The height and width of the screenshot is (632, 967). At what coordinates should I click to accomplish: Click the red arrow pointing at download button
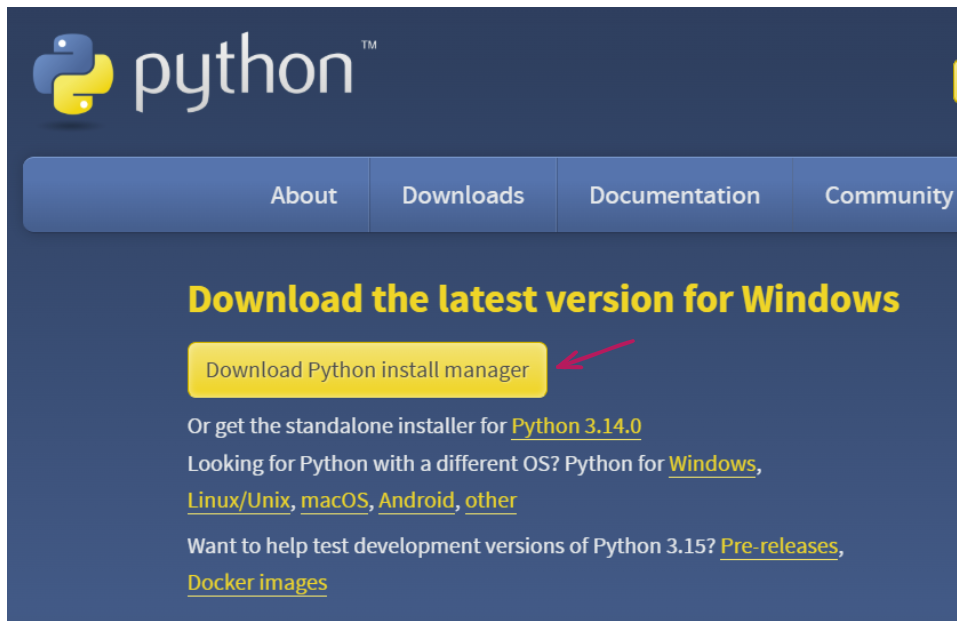[x=595, y=354]
